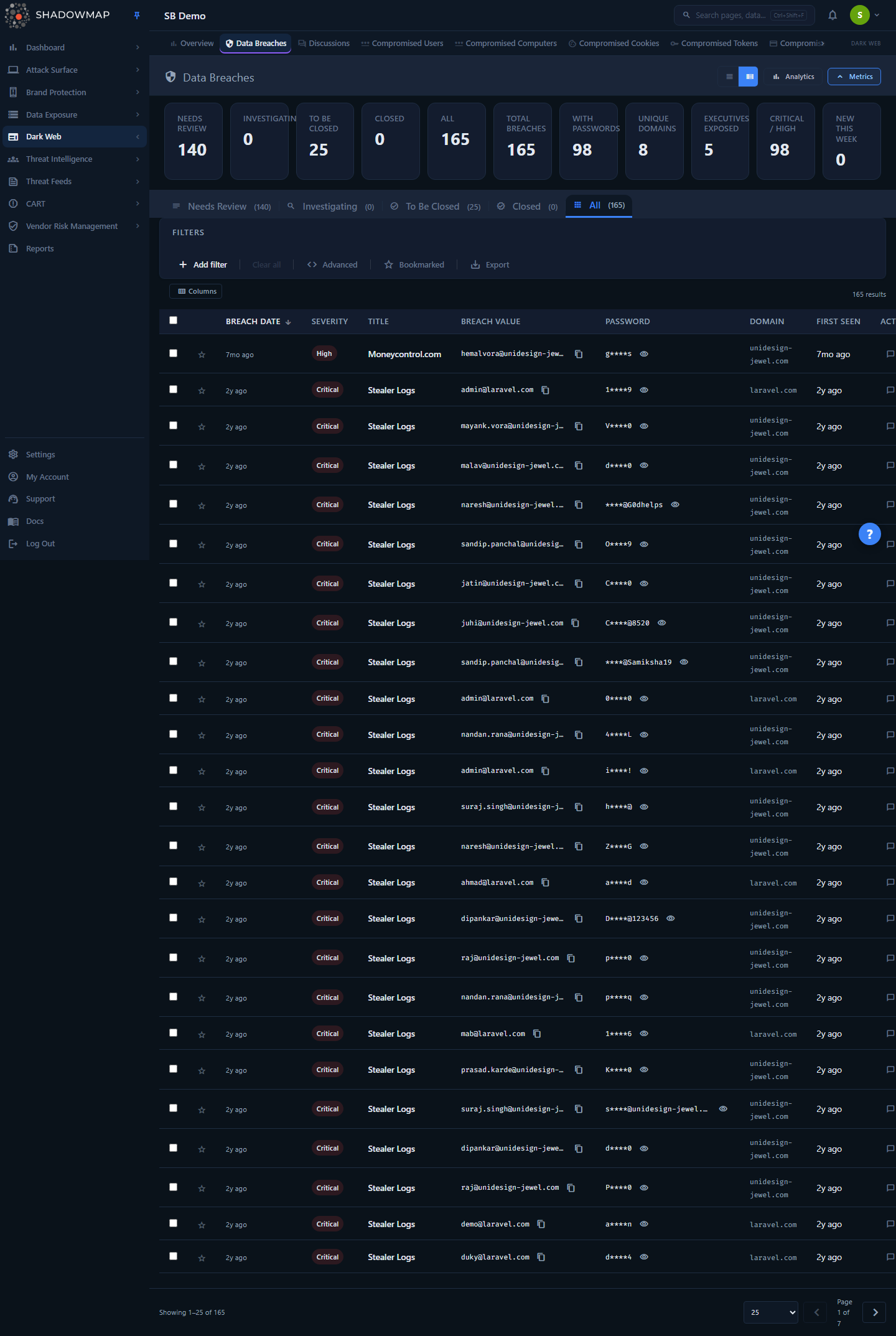Select the card view layout icon
Viewport: 896px width, 1336px height.
pos(749,77)
